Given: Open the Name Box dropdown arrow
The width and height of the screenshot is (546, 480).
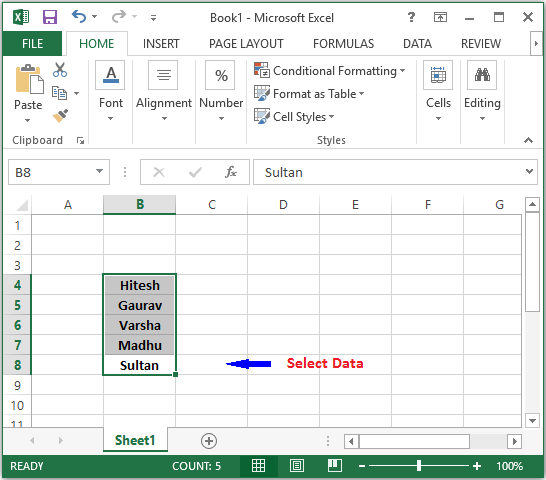Looking at the screenshot, I should pos(99,171).
